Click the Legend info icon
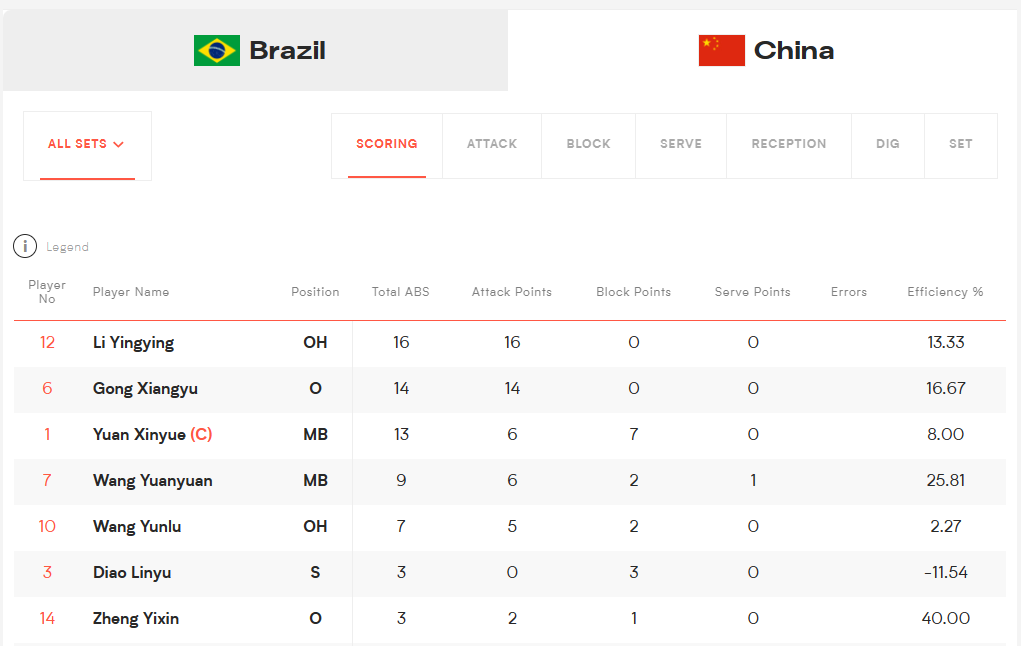 point(25,246)
